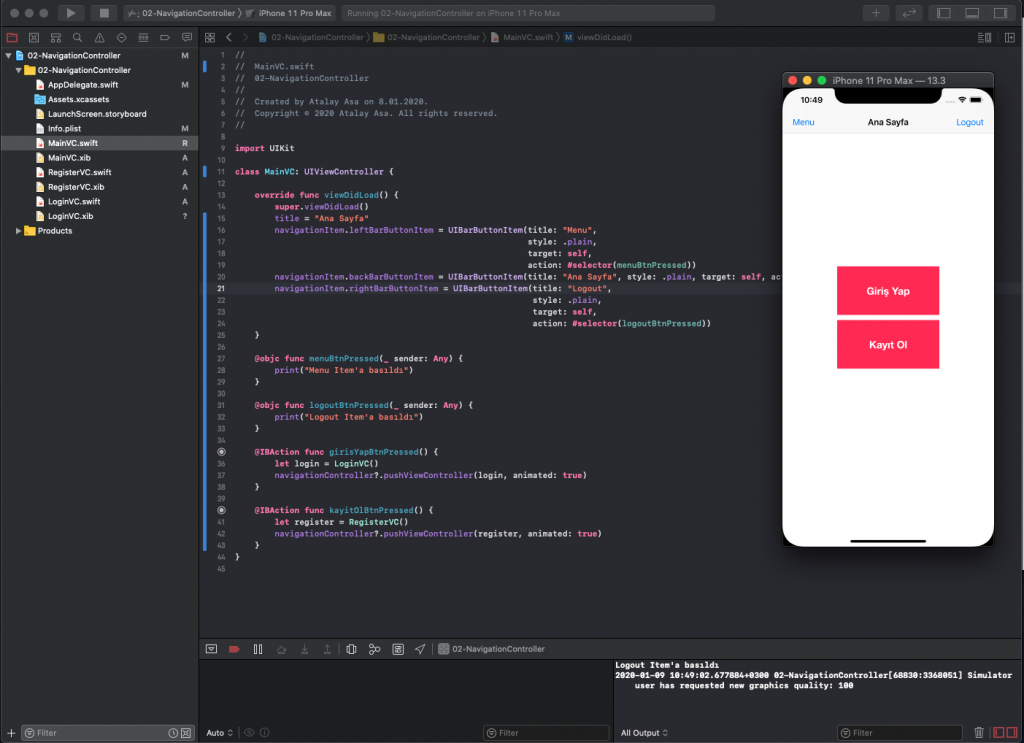Hide the debug area with the debug bar button
Viewport: 1024px width, 743px height.
pyautogui.click(x=211, y=649)
